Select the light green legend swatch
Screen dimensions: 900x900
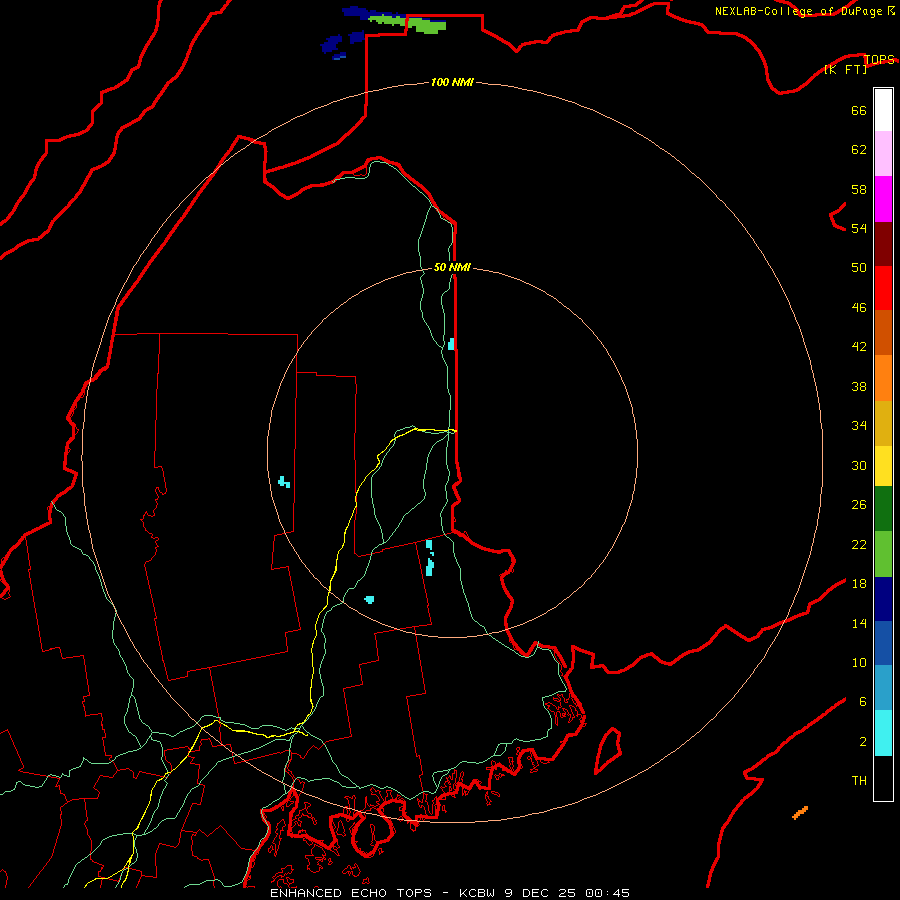tap(883, 554)
